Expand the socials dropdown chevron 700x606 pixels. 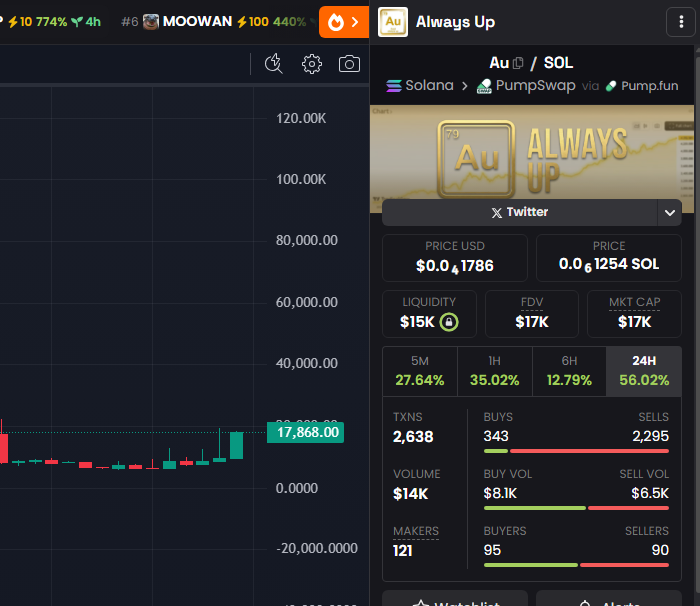point(670,213)
